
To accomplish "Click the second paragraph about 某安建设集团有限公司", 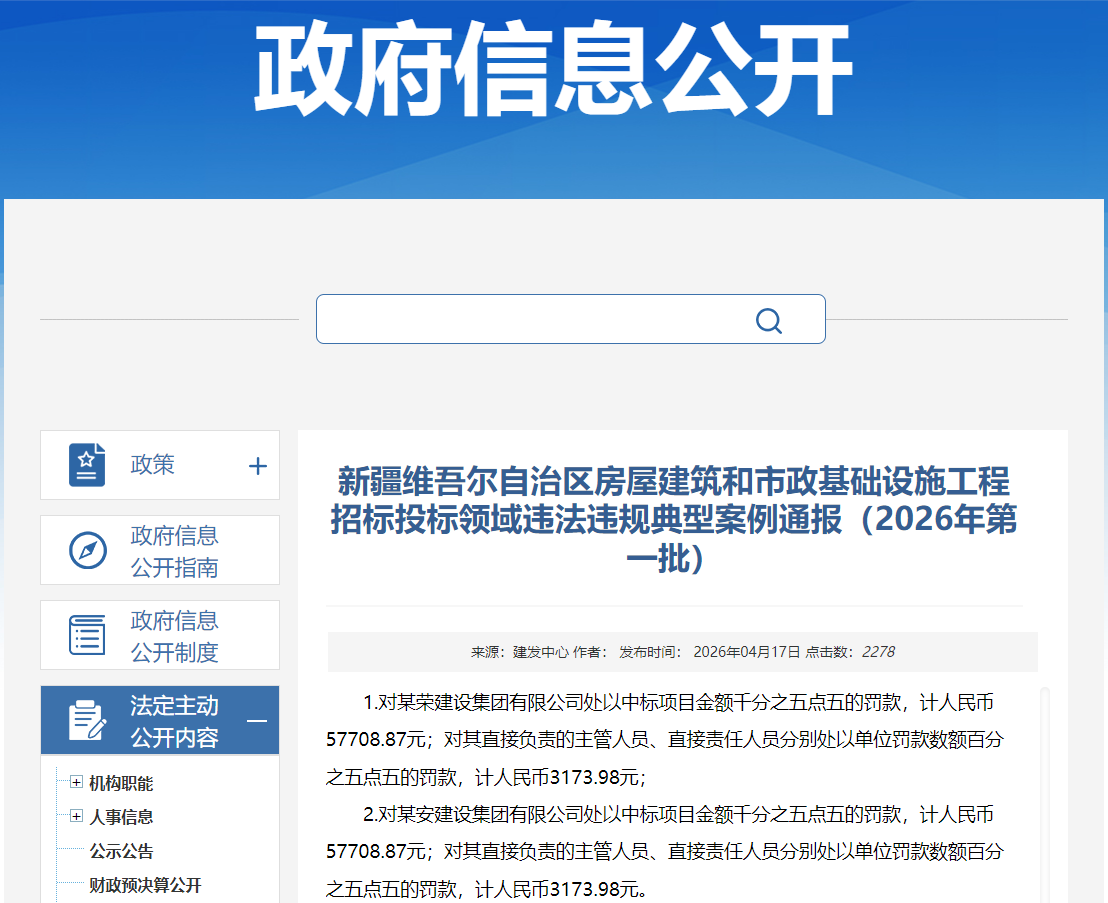I will point(664,851).
